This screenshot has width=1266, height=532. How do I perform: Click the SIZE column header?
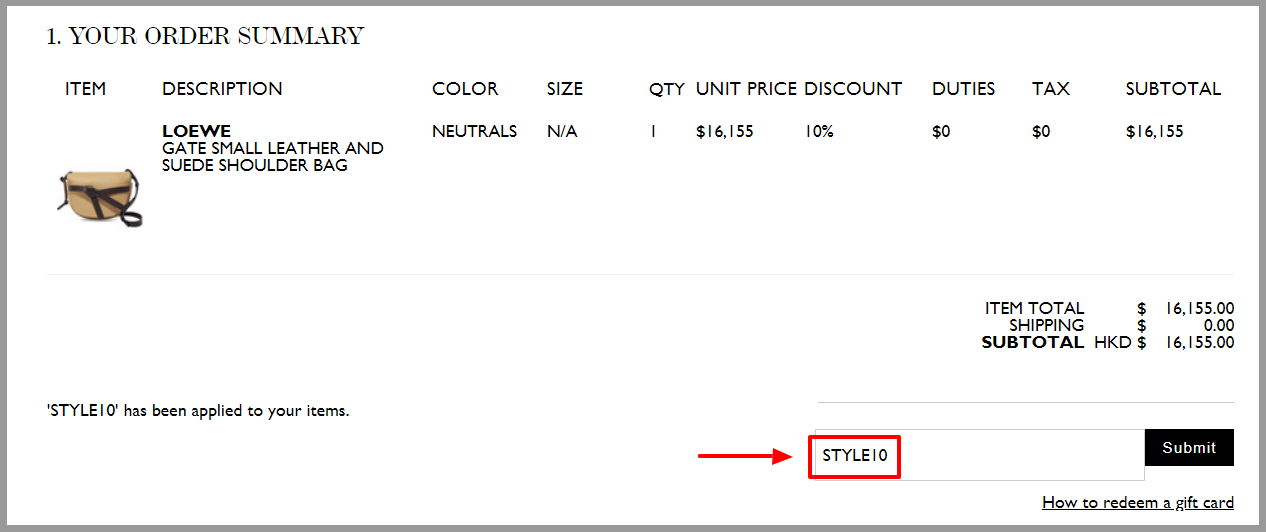[565, 89]
